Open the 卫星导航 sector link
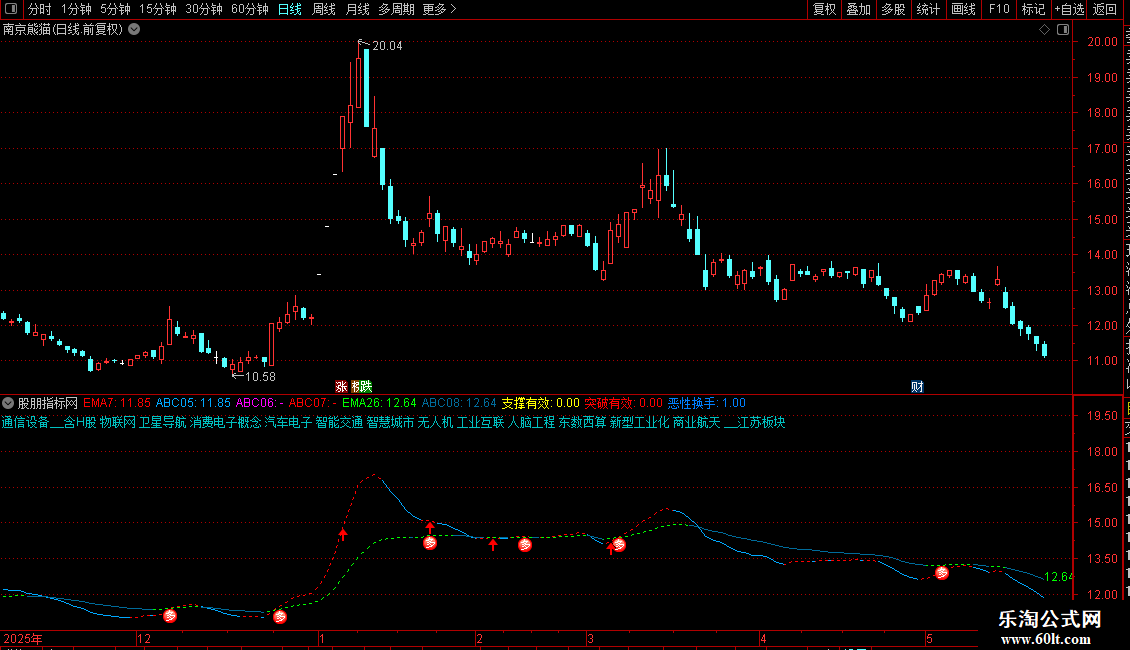 [x=162, y=422]
